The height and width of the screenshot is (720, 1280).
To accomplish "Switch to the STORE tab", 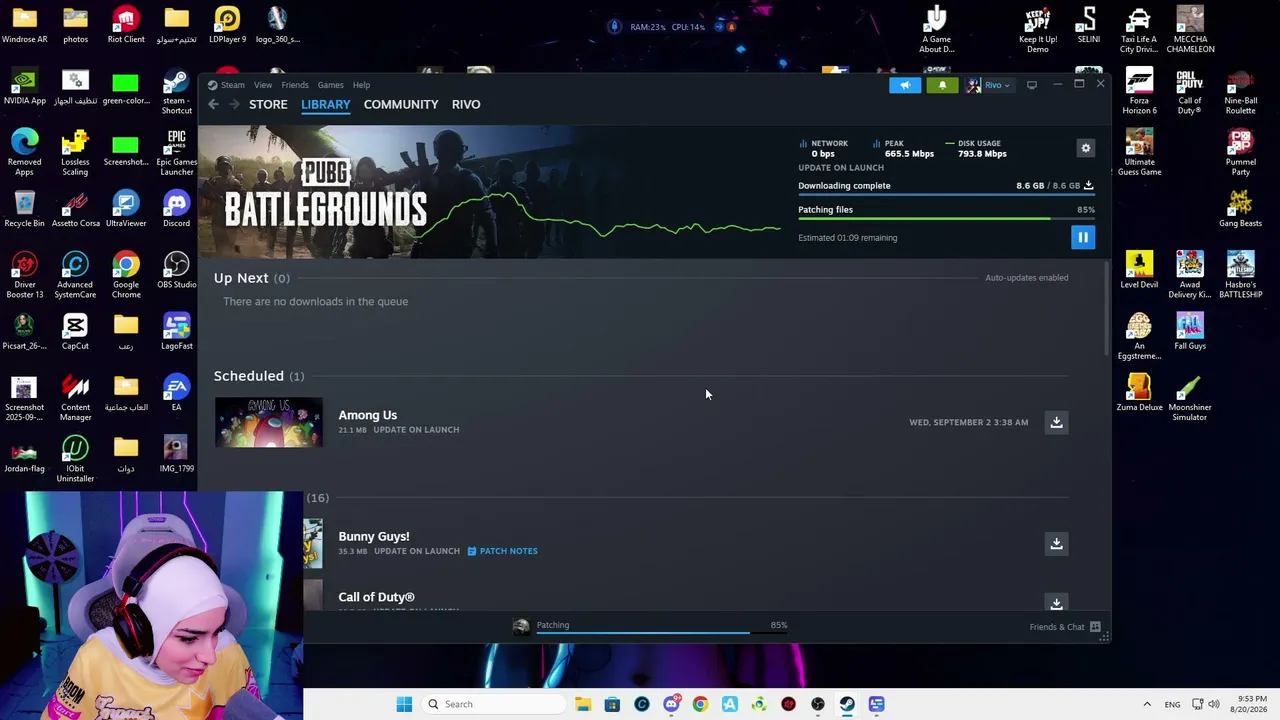I will coord(268,104).
